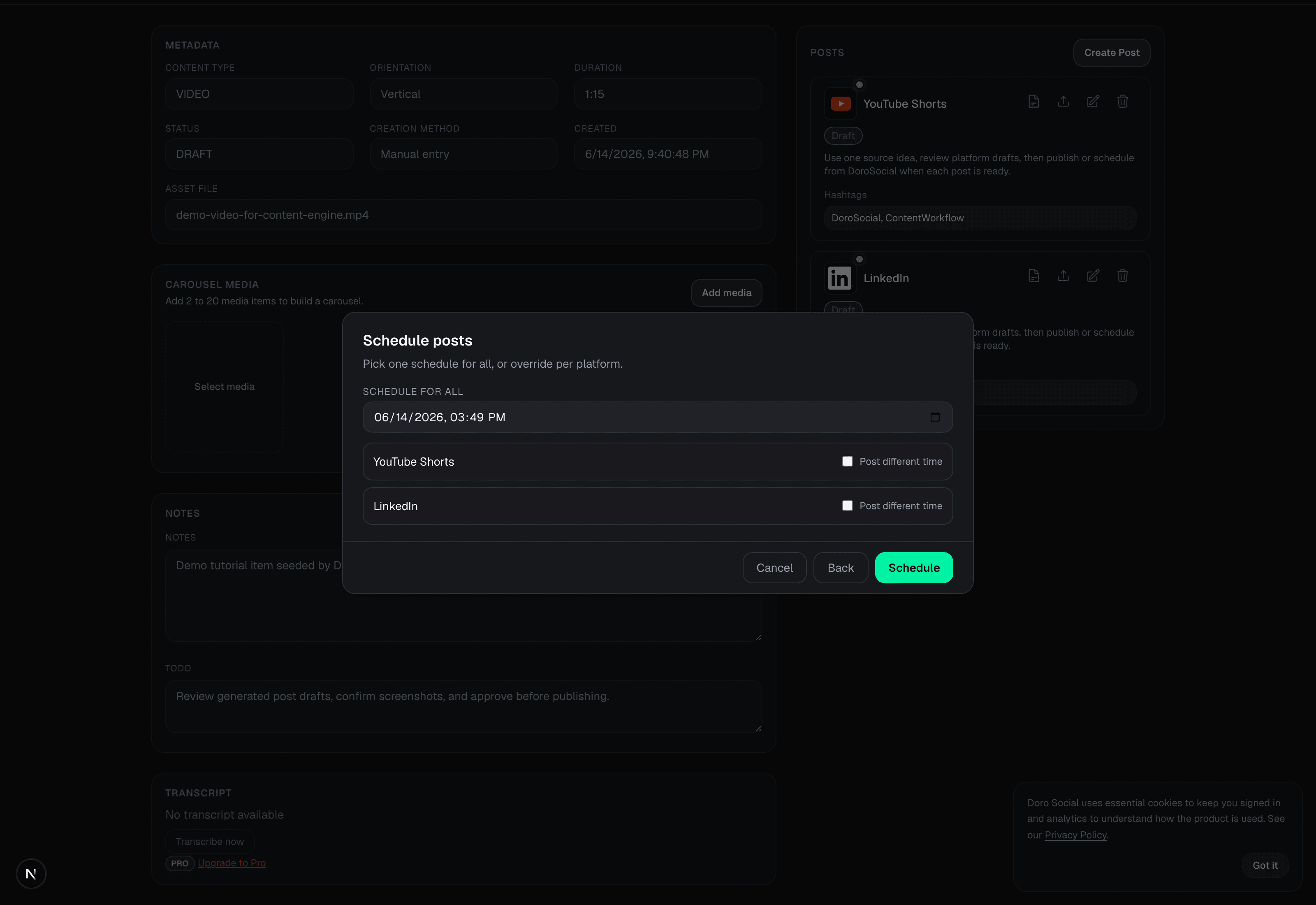This screenshot has height=905, width=1316.
Task: Click the 'LinkedIn' label in the schedule dialog
Action: click(396, 506)
